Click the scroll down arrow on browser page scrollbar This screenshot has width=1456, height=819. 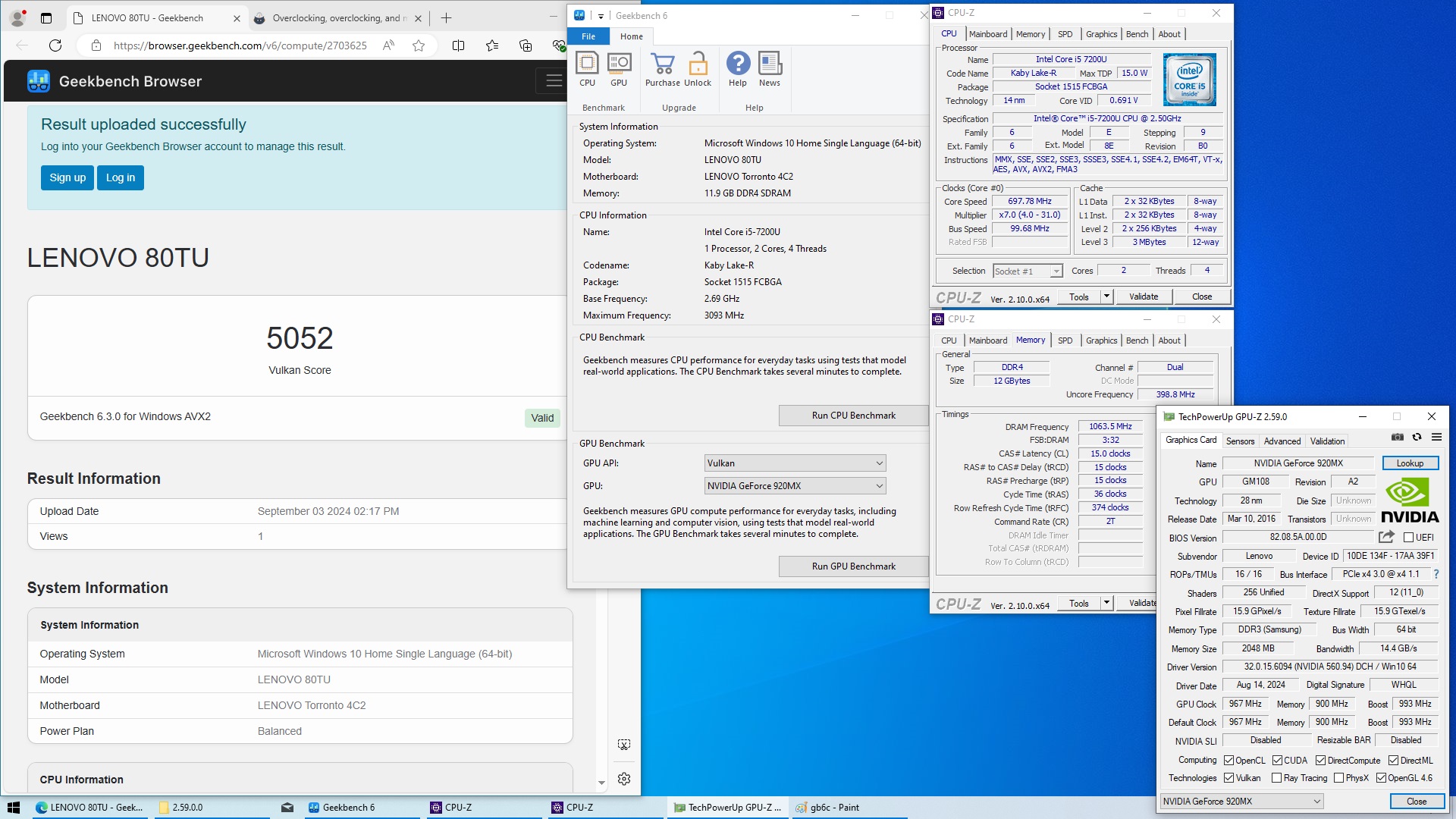[x=601, y=783]
